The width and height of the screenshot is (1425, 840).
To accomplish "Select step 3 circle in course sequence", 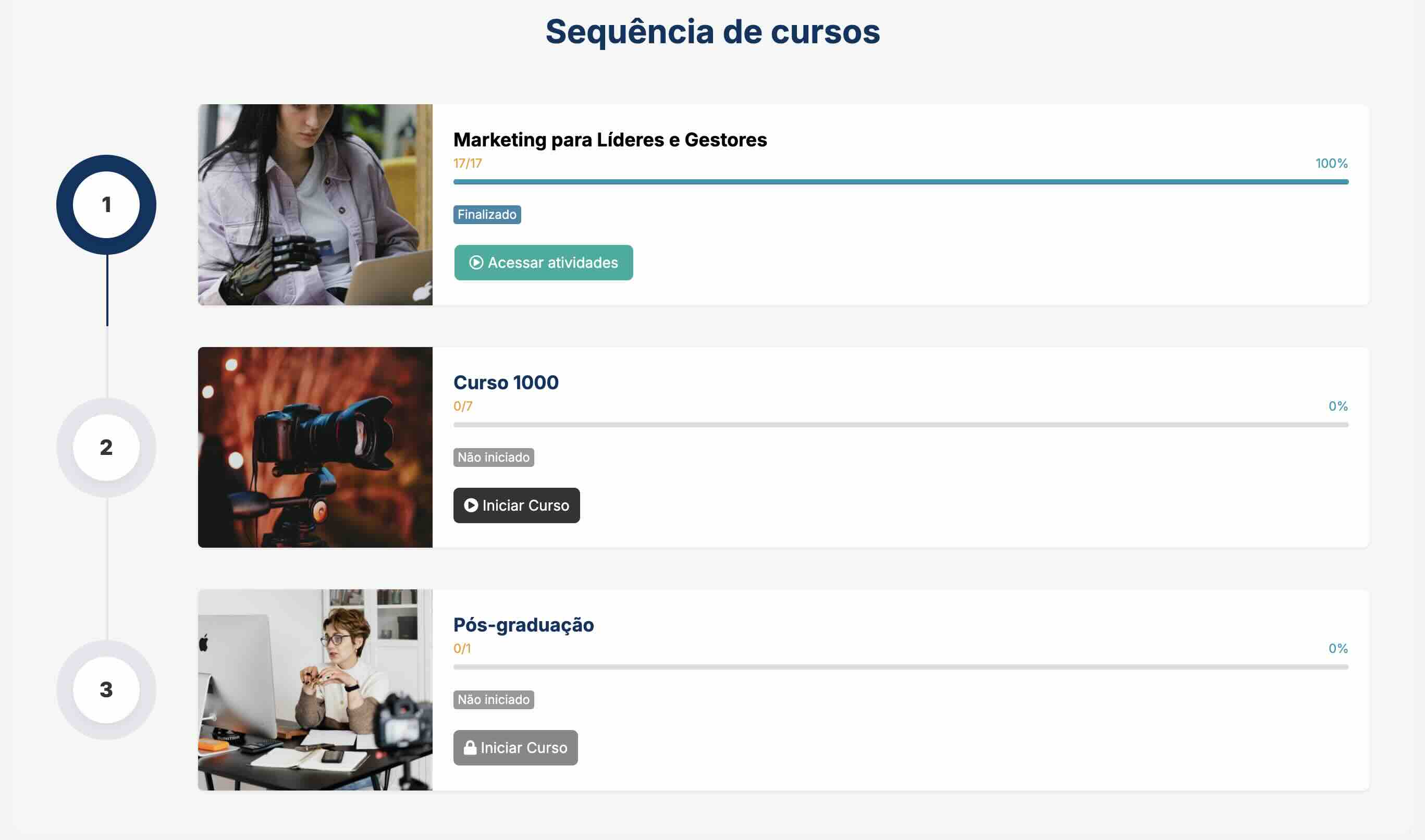I will pyautogui.click(x=106, y=690).
